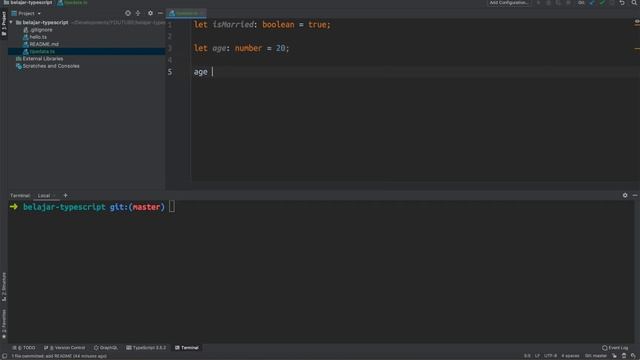Click the 'master' text in terminal prompt
This screenshot has width=640, height=360.
click(146, 207)
